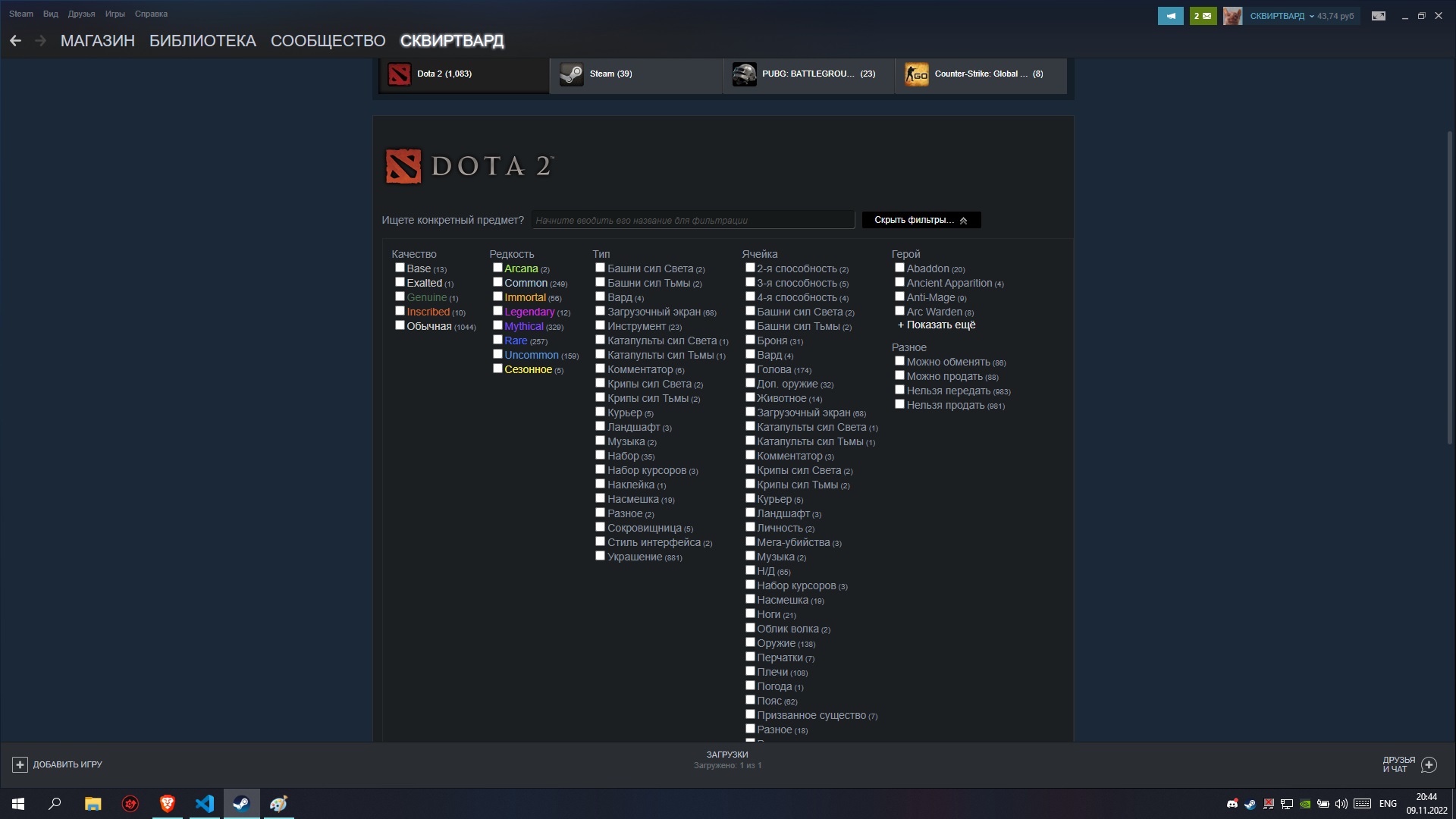Tick the Arcana rarity checkbox
The image size is (1456, 819).
497,268
